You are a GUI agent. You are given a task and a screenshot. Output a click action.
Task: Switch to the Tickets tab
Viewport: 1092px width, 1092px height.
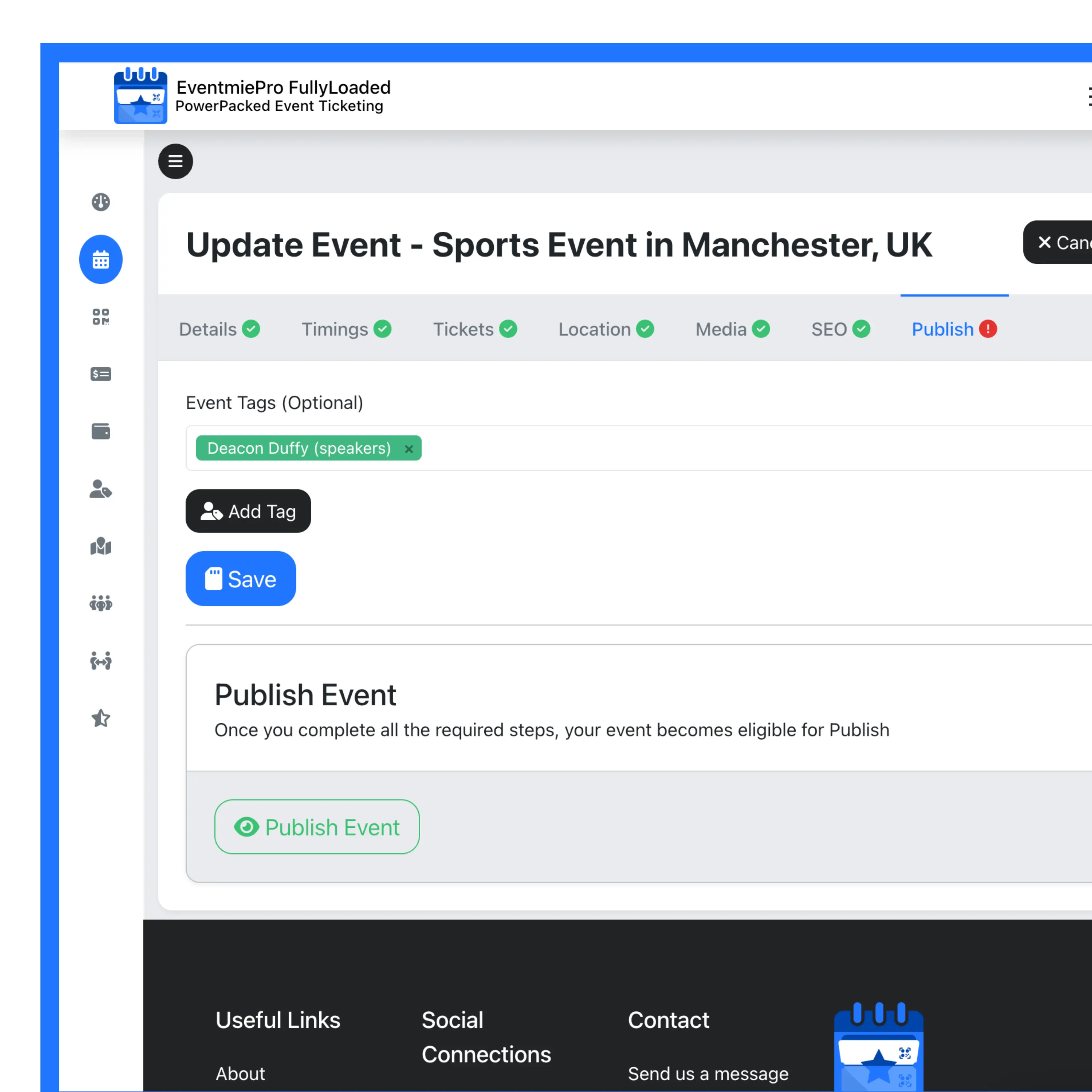pos(475,329)
